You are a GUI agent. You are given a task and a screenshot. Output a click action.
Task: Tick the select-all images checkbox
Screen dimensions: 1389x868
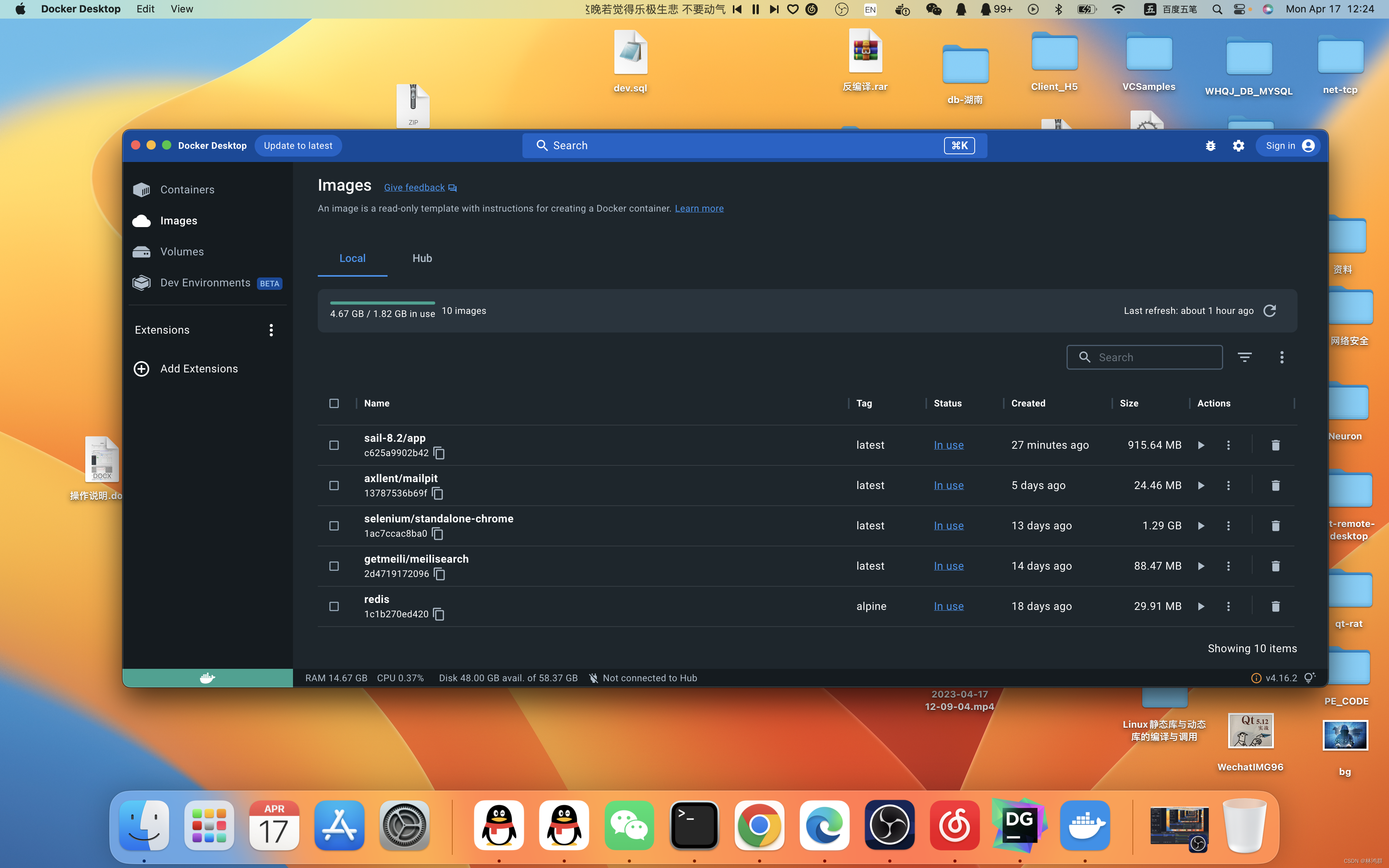[334, 403]
